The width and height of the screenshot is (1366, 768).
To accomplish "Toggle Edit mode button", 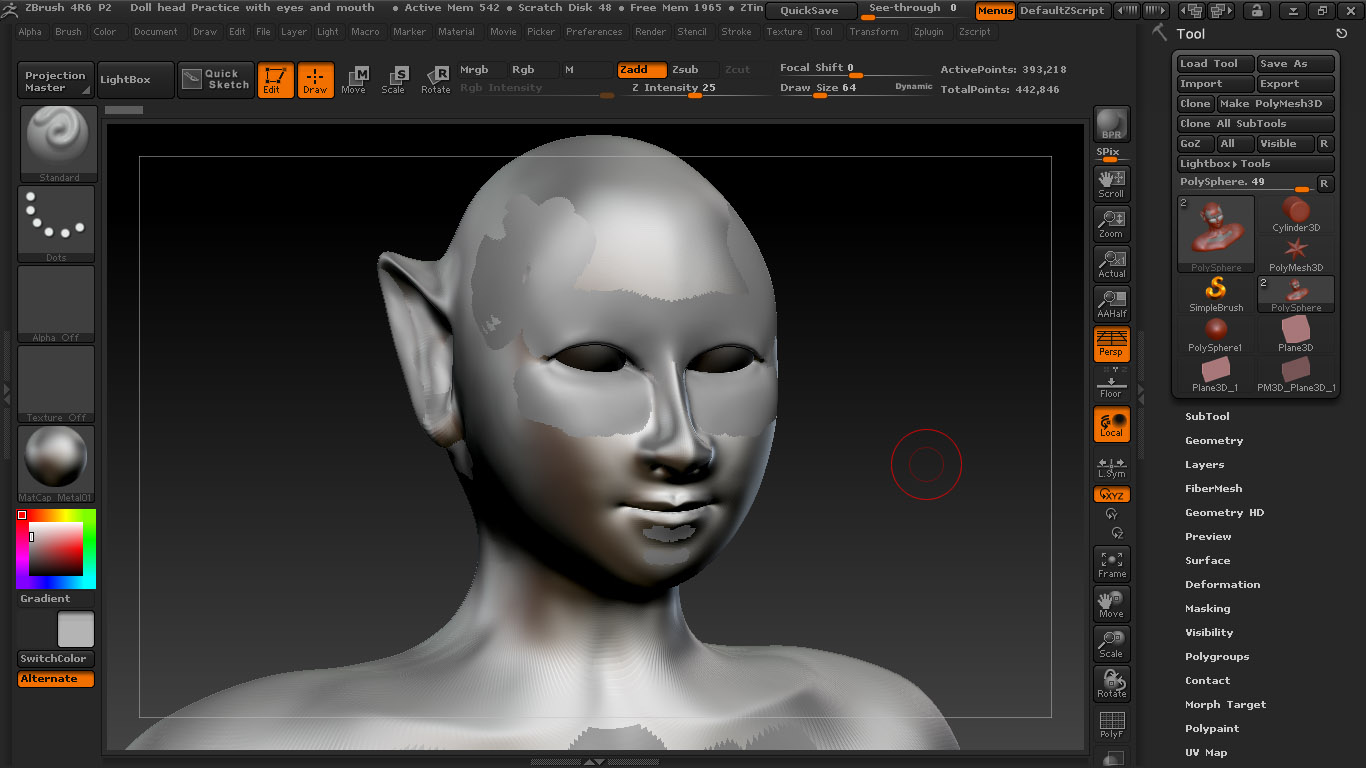I will [275, 80].
